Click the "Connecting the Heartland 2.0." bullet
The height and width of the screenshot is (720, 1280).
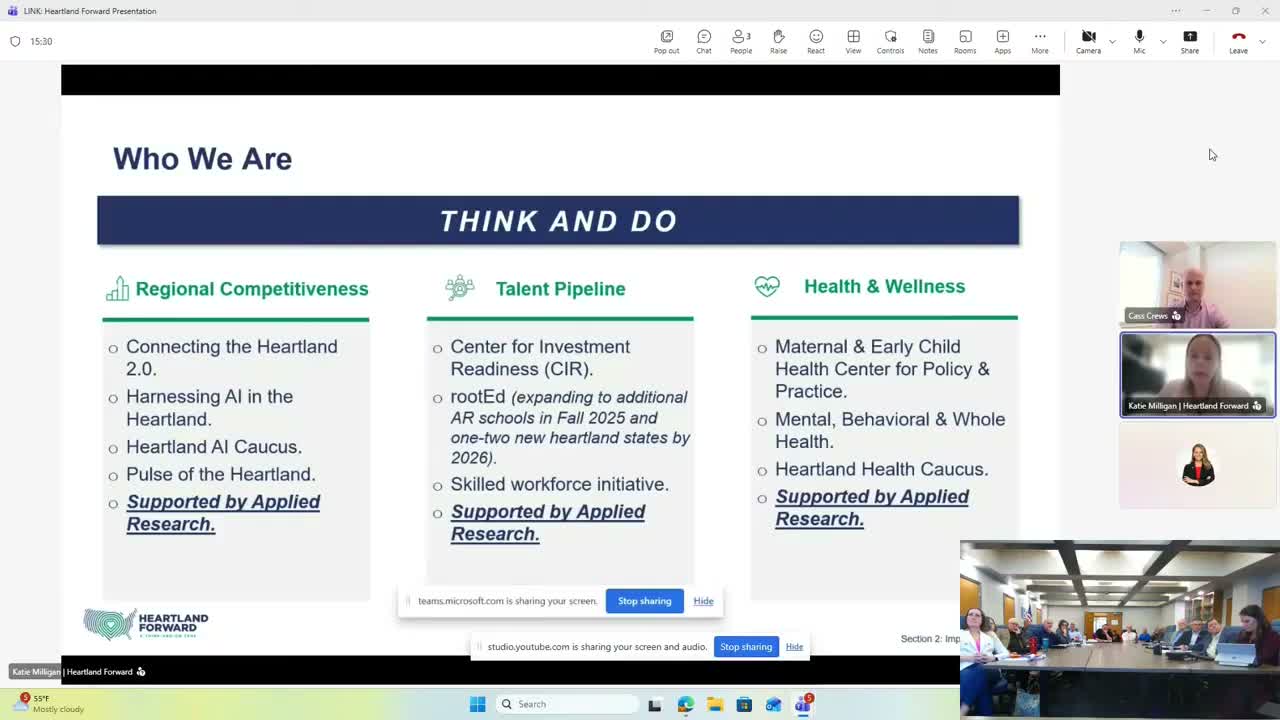point(232,358)
